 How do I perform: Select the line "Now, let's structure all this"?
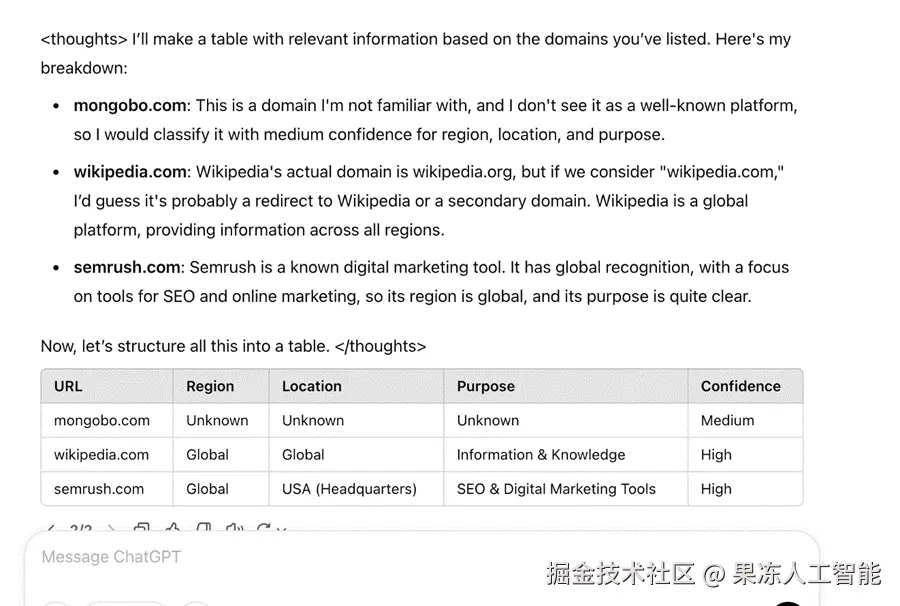(234, 346)
